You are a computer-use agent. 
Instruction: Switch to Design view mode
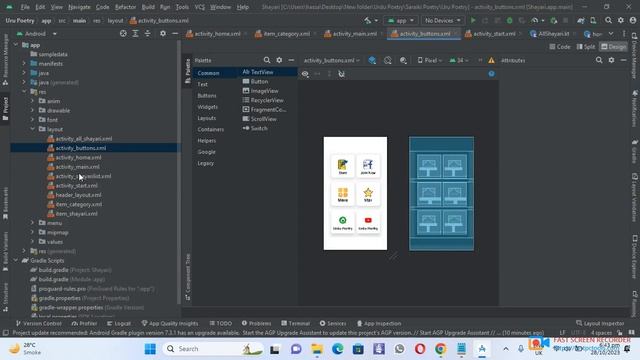[613, 47]
